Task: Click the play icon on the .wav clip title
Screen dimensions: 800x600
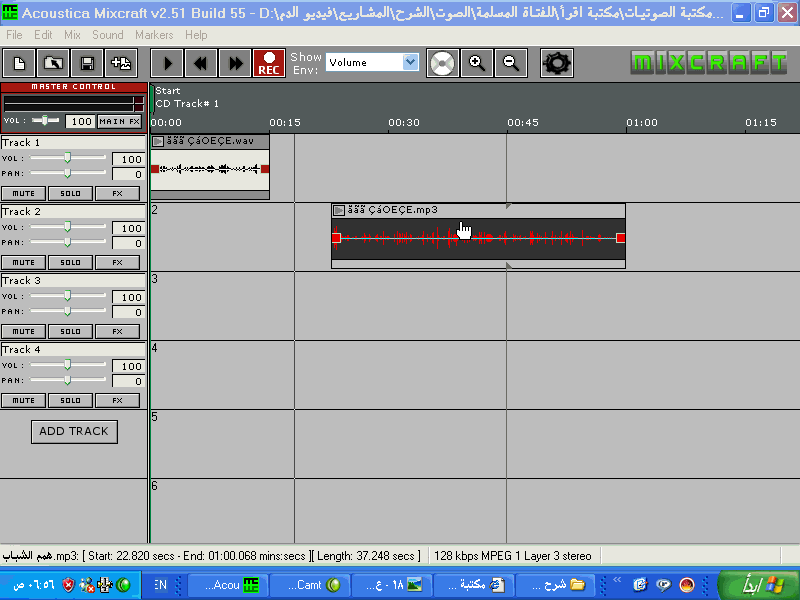Action: (x=158, y=141)
